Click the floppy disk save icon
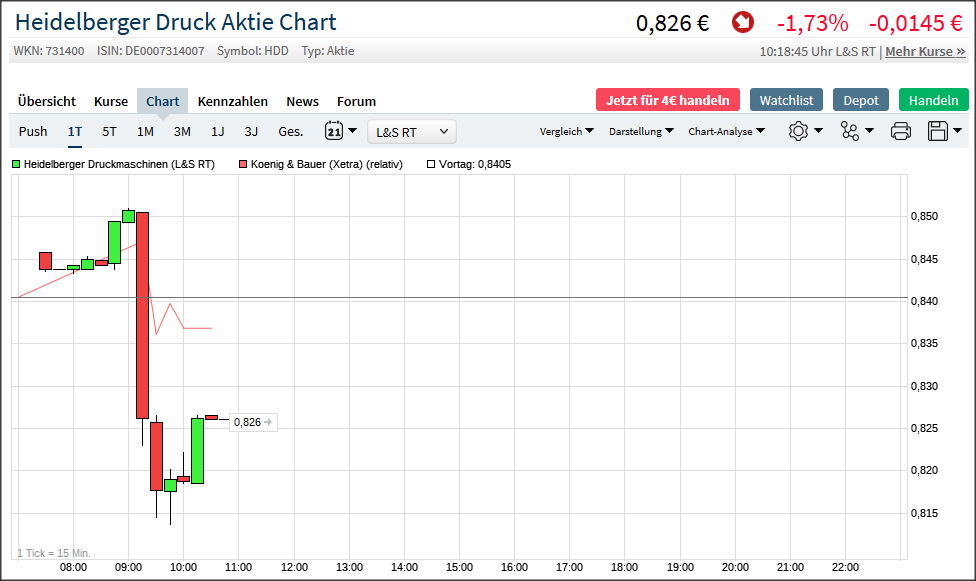Image resolution: width=976 pixels, height=581 pixels. pos(938,131)
